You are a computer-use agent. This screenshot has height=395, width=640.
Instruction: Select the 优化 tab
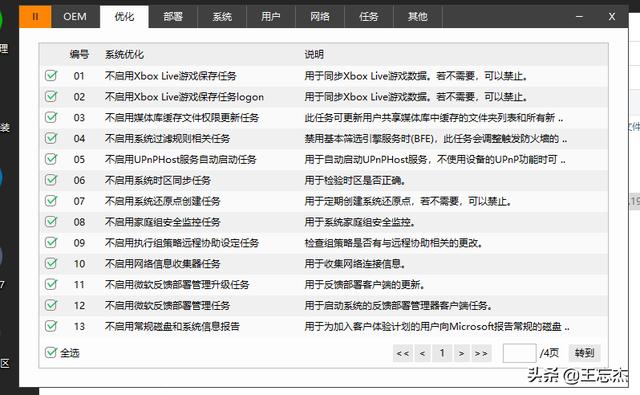coord(124,17)
